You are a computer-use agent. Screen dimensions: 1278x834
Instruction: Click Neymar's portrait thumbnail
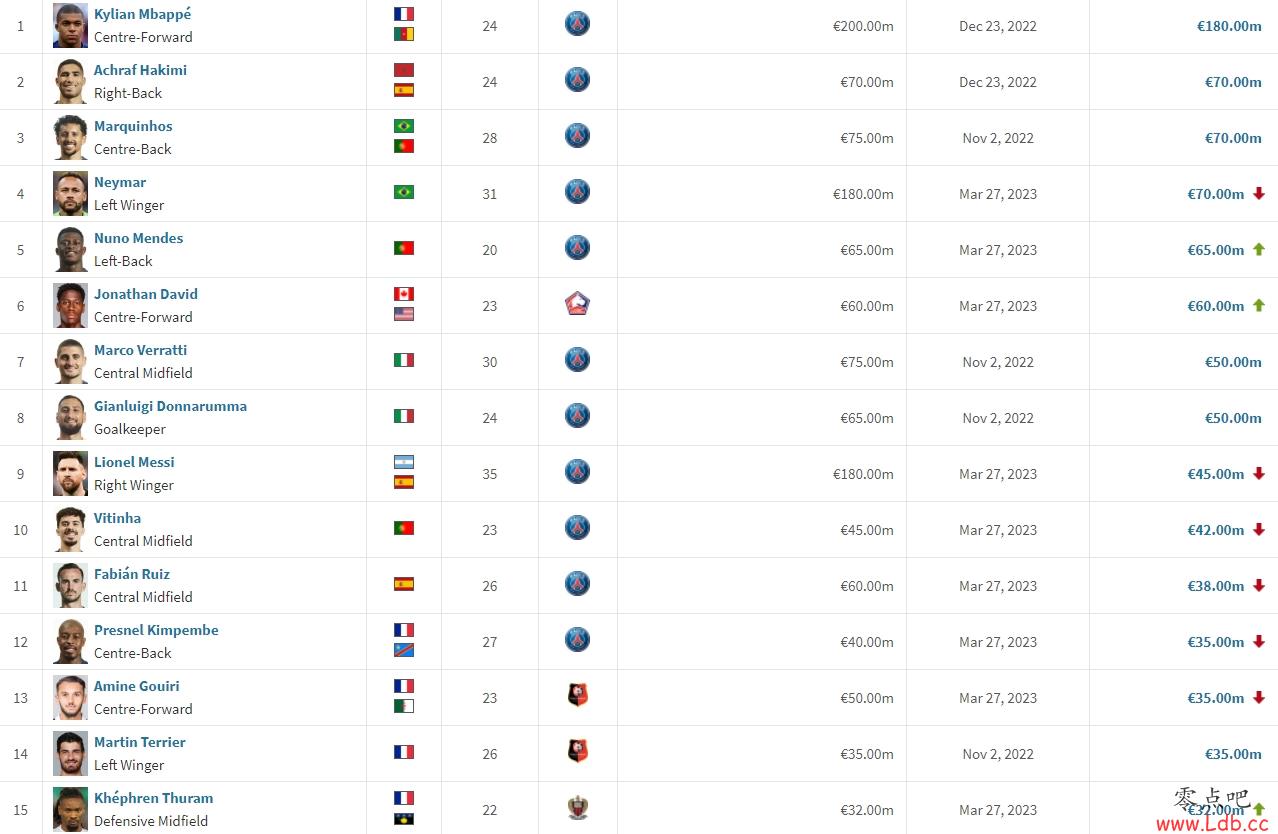click(70, 193)
